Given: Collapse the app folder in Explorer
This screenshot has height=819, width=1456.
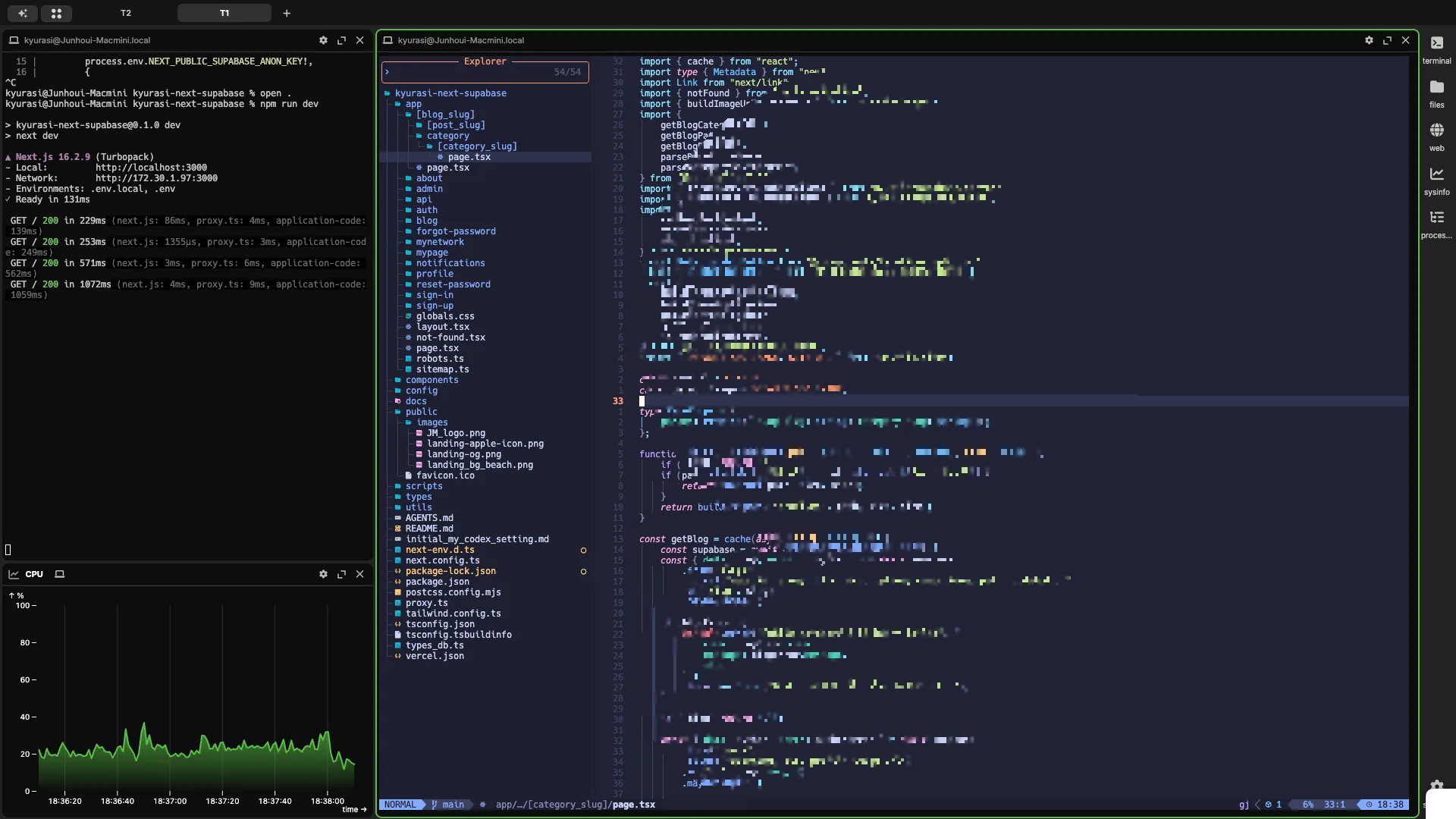Looking at the screenshot, I should pos(413,104).
